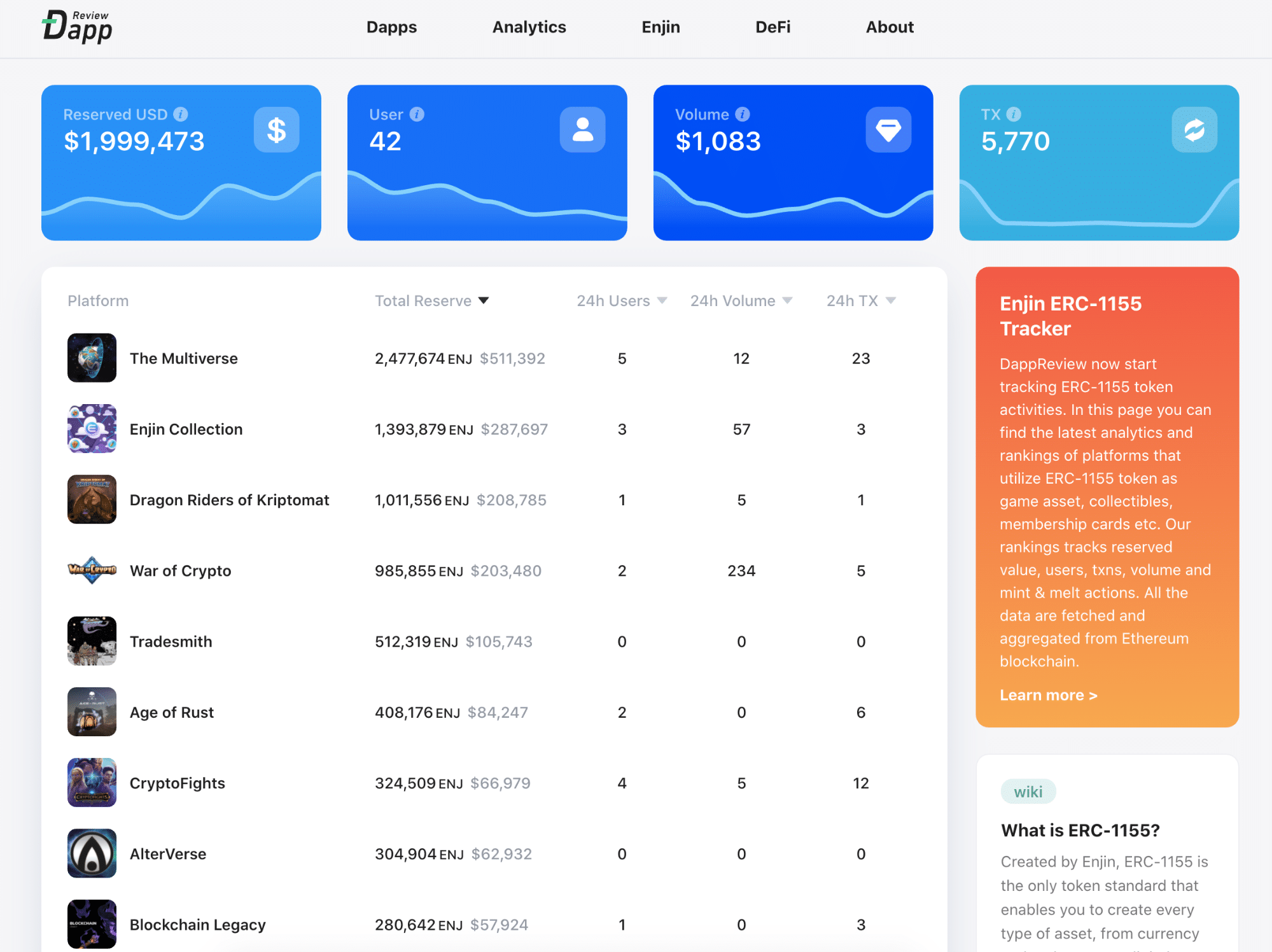Click the Enjin ERC-1155 Tracker heading
Image resolution: width=1272 pixels, height=952 pixels.
point(1070,316)
